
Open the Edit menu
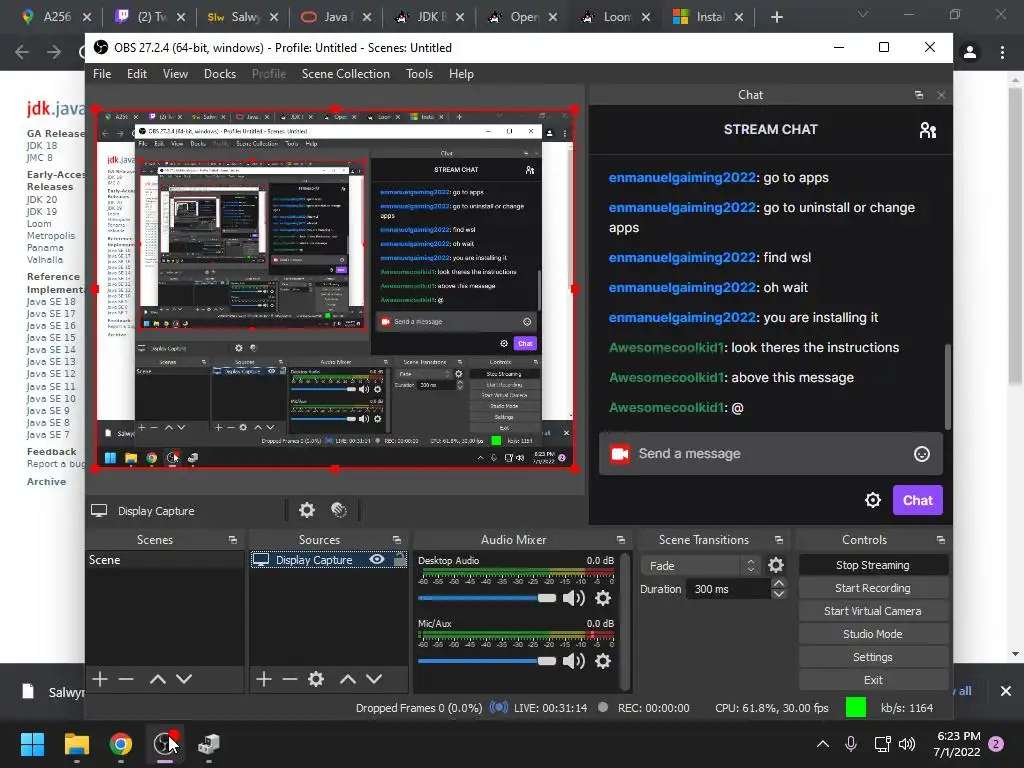tap(136, 74)
